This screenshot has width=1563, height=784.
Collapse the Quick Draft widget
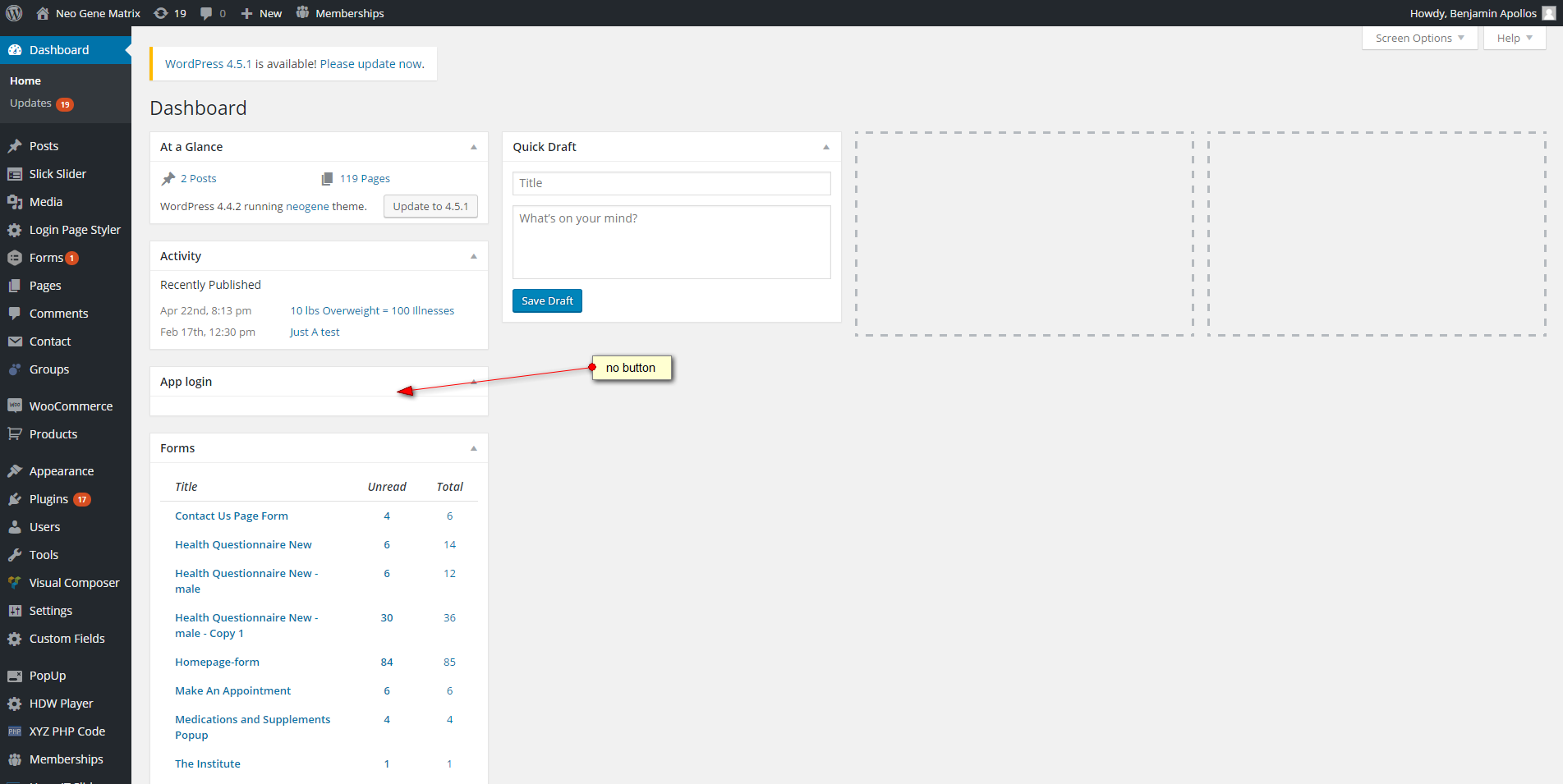[x=826, y=147]
